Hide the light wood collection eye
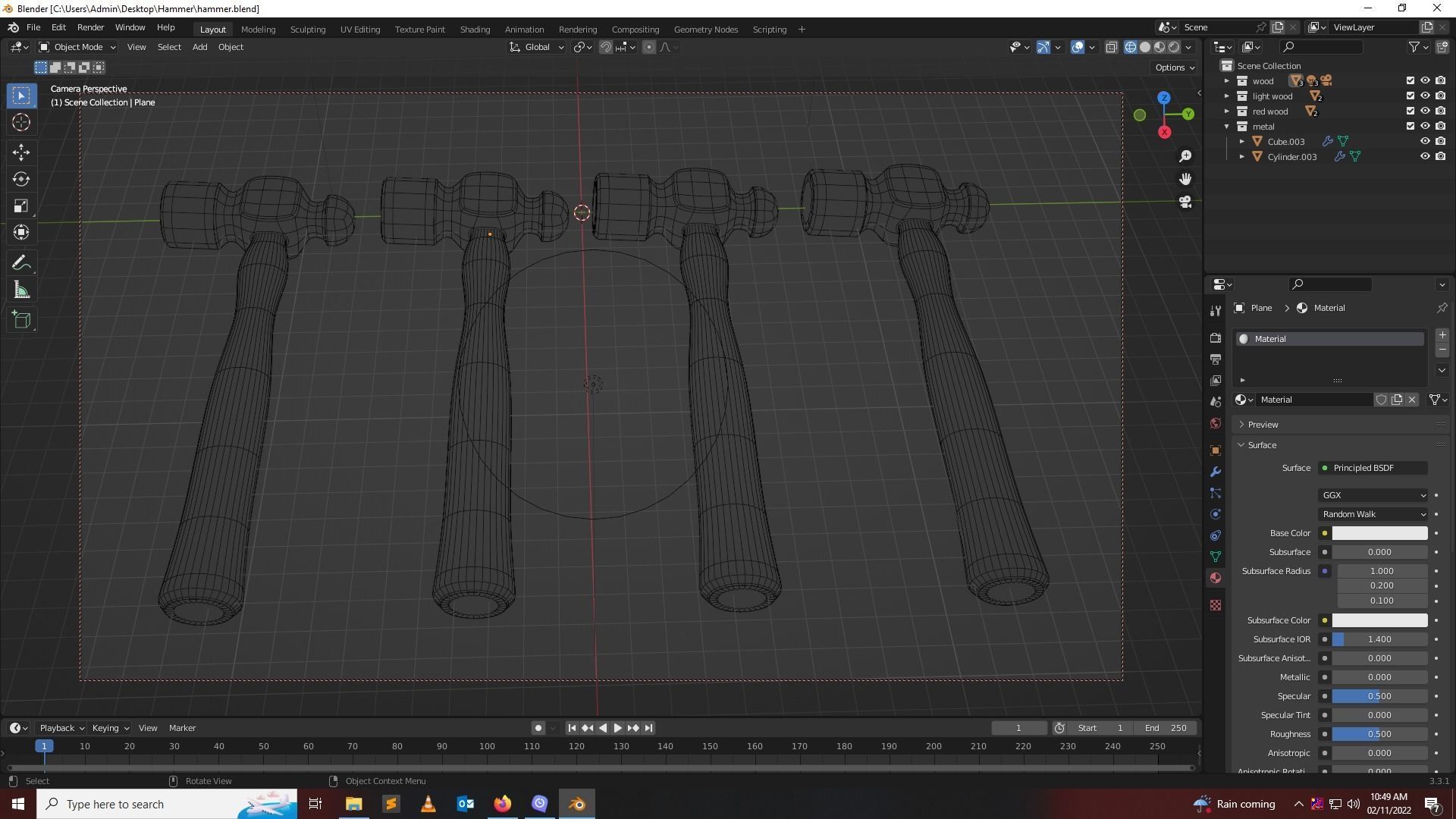The height and width of the screenshot is (819, 1456). coord(1426,96)
